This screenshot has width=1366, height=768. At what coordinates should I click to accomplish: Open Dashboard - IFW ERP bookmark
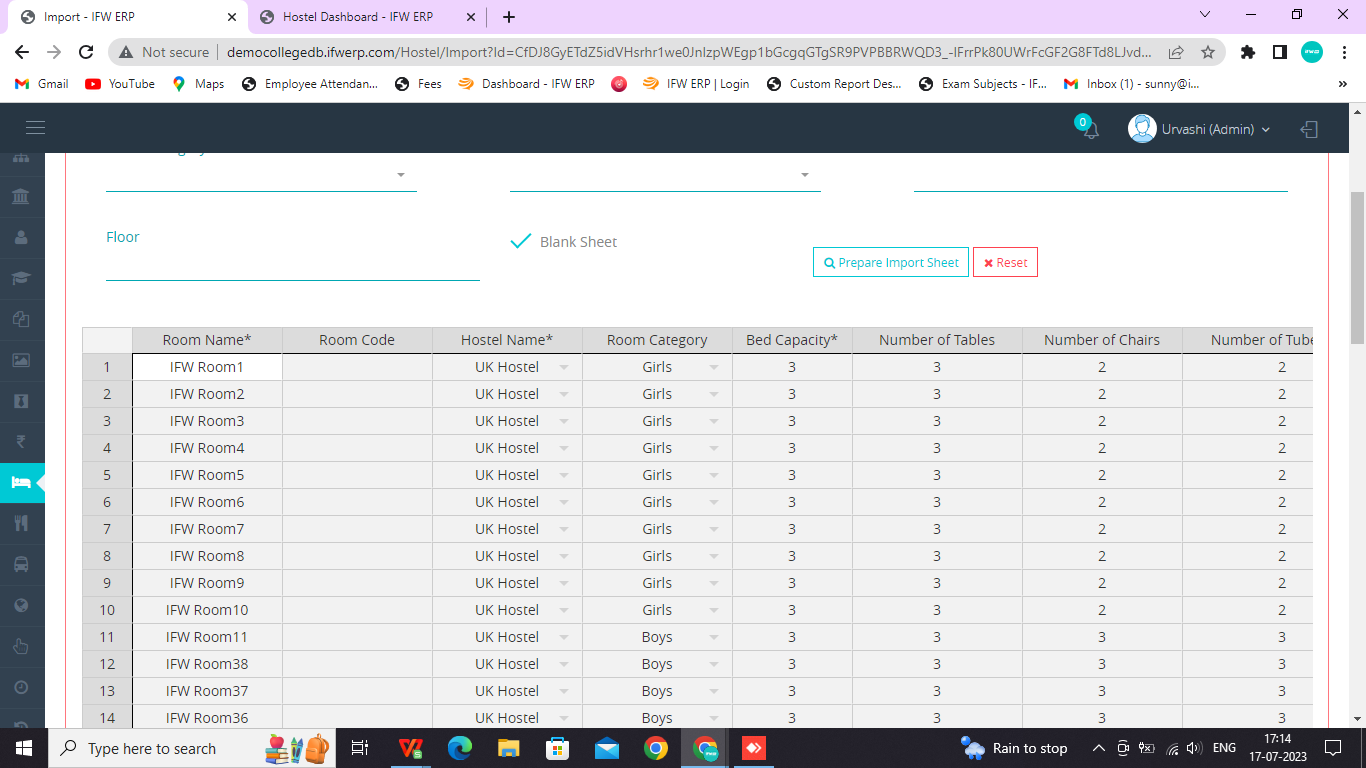526,84
